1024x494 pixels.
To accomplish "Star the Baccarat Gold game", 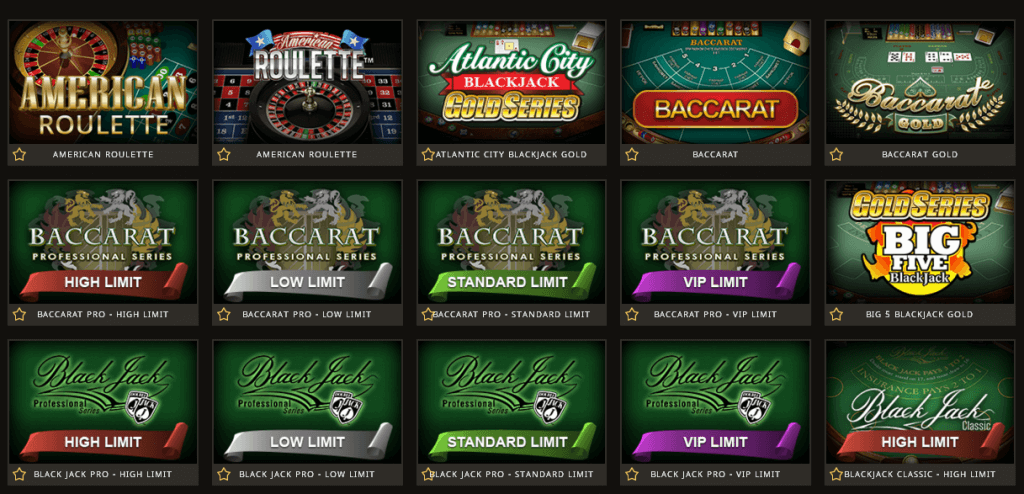I will [x=836, y=155].
